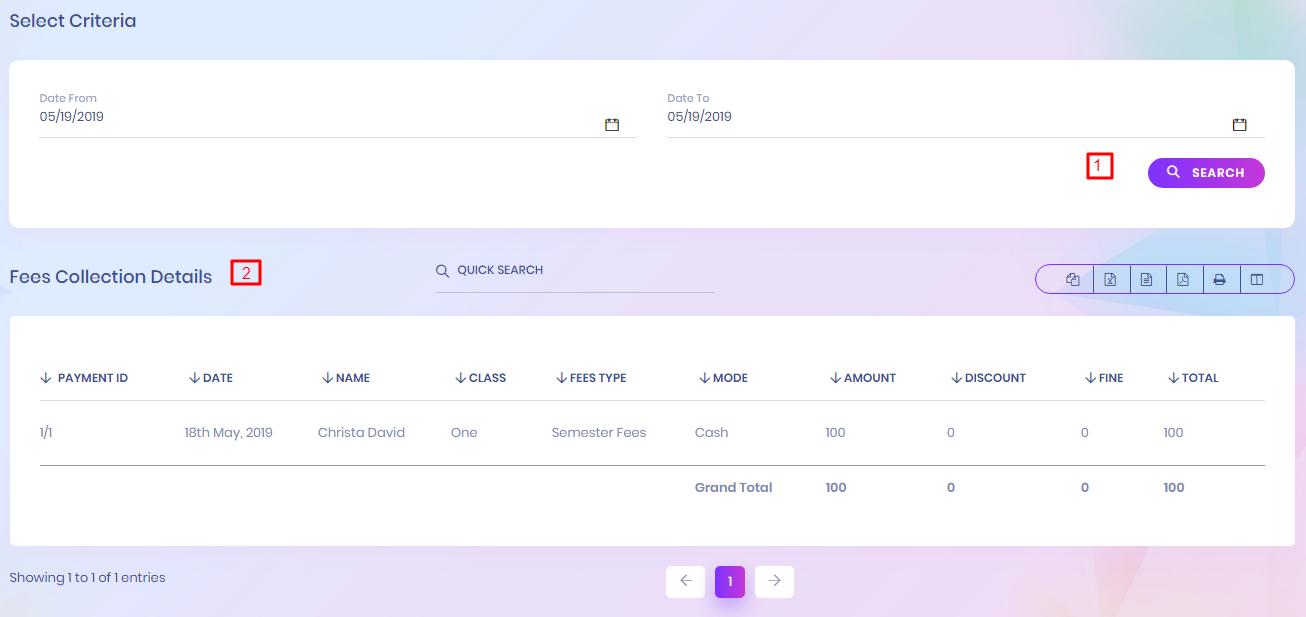The image size is (1306, 617).
Task: Sort by the Total column header
Action: tap(1199, 378)
